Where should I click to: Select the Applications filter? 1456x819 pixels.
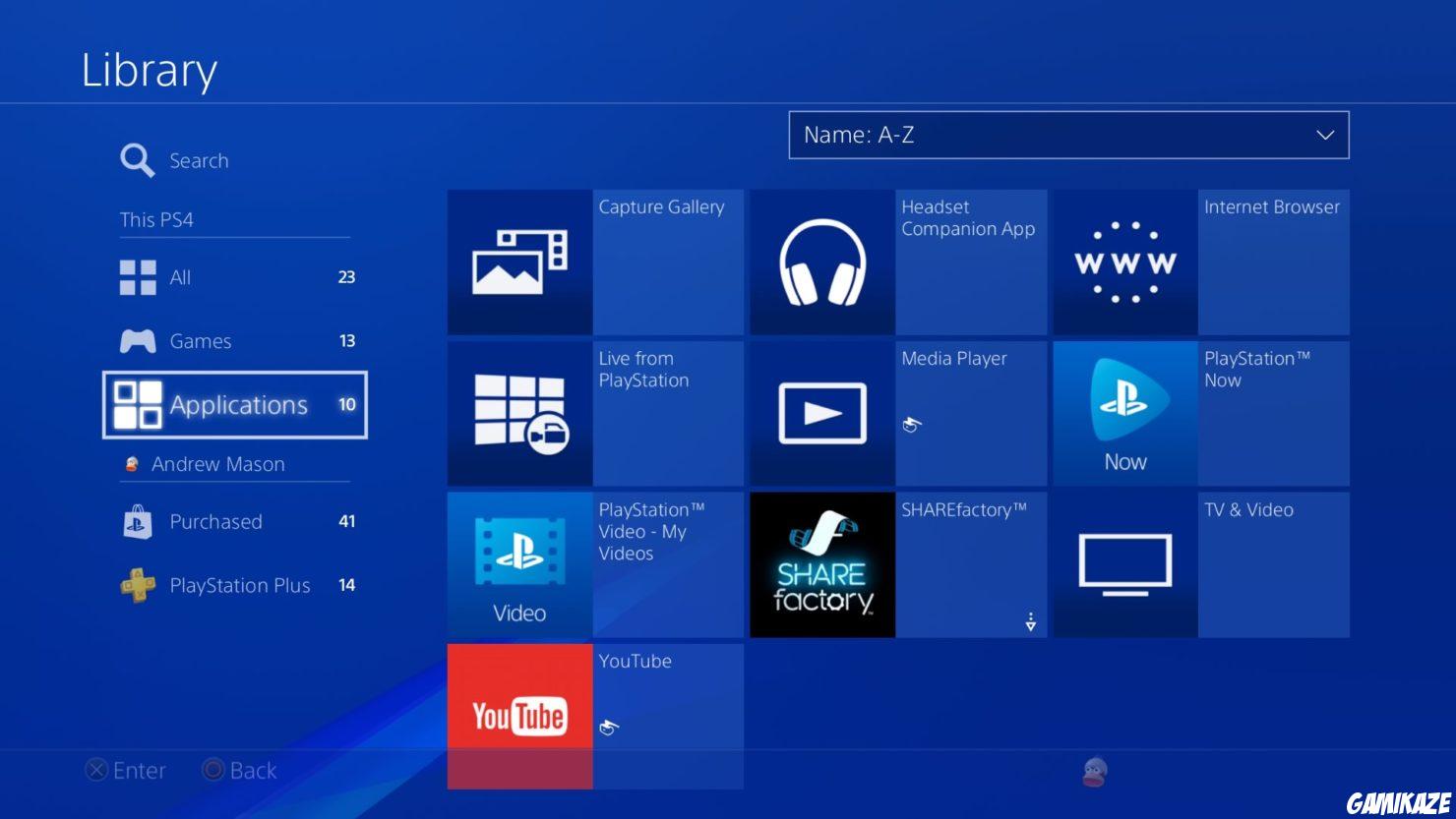click(x=238, y=404)
